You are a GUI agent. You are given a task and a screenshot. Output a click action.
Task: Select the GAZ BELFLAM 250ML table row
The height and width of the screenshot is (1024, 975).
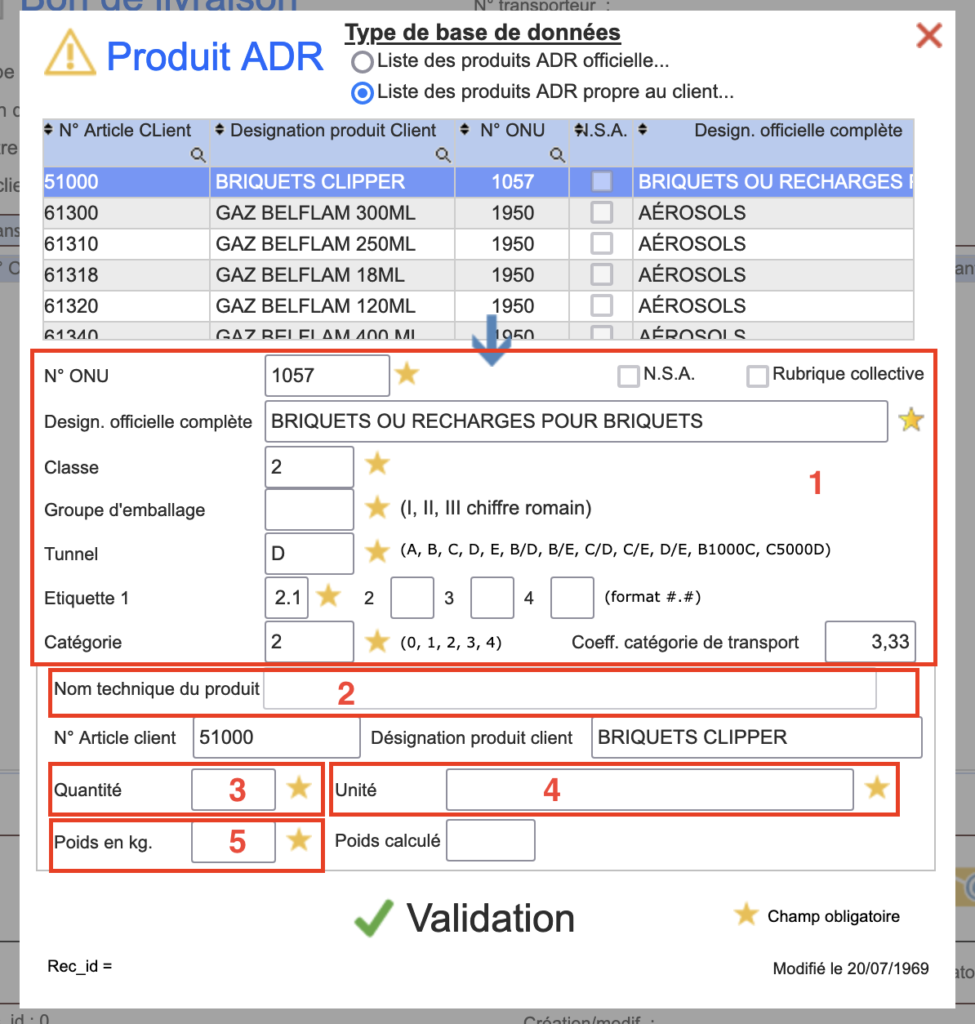pyautogui.click(x=315, y=244)
